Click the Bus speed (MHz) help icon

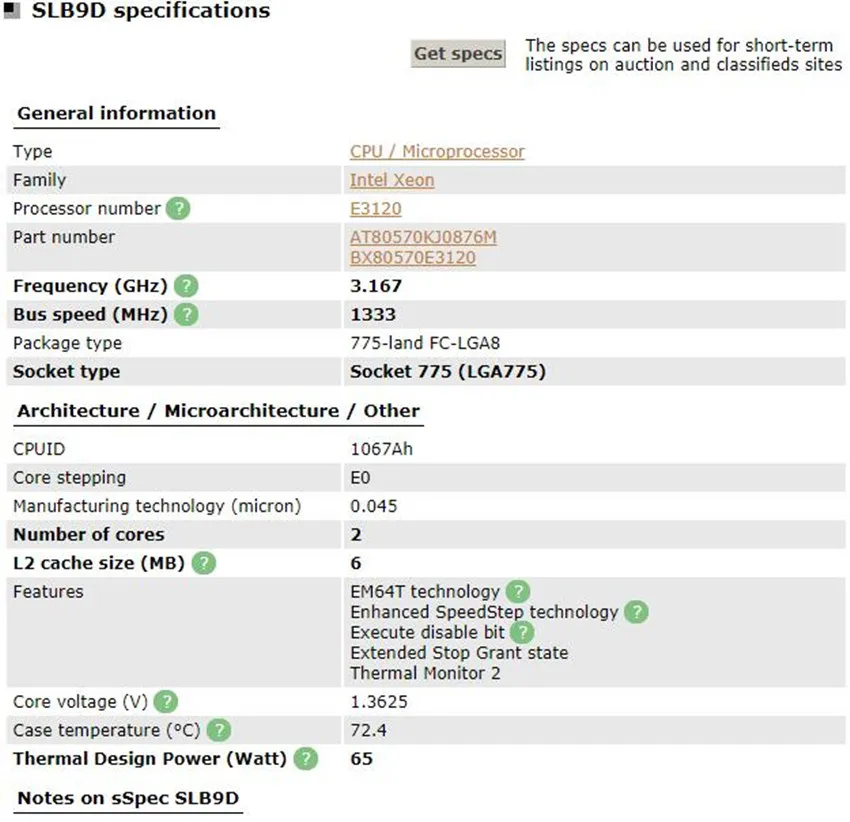186,314
